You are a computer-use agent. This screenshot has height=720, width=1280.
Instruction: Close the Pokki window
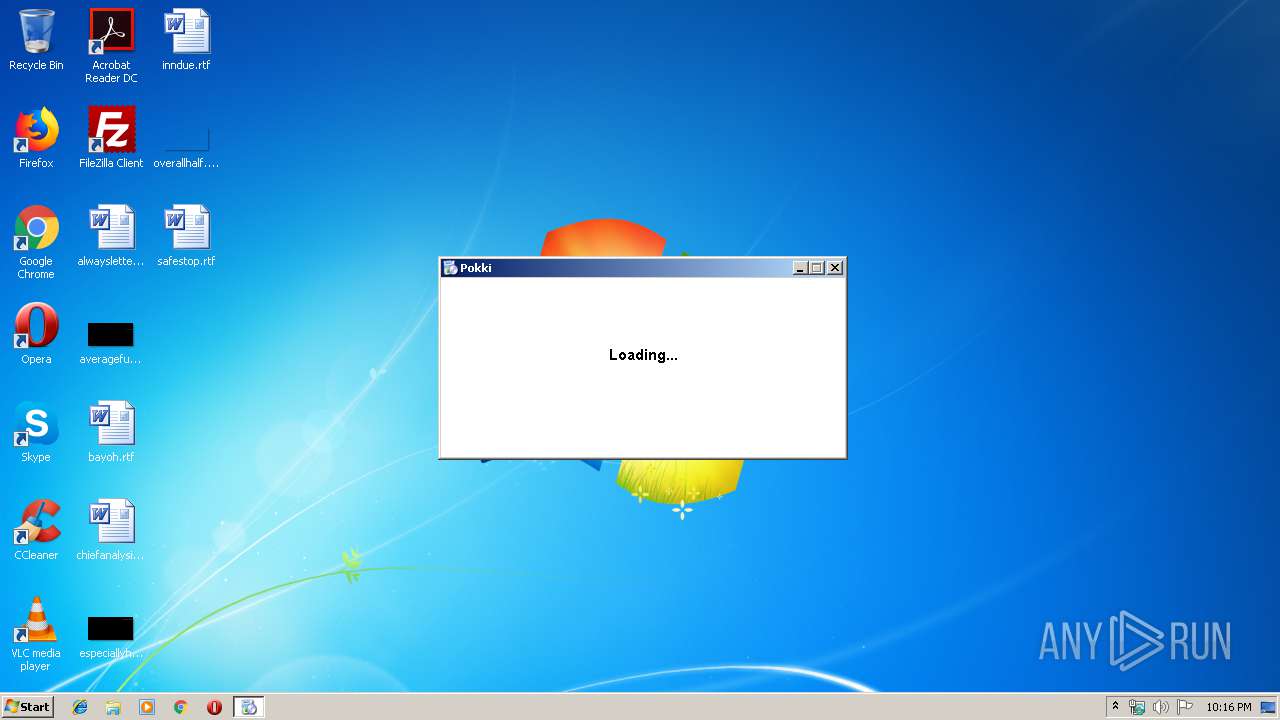click(x=835, y=268)
